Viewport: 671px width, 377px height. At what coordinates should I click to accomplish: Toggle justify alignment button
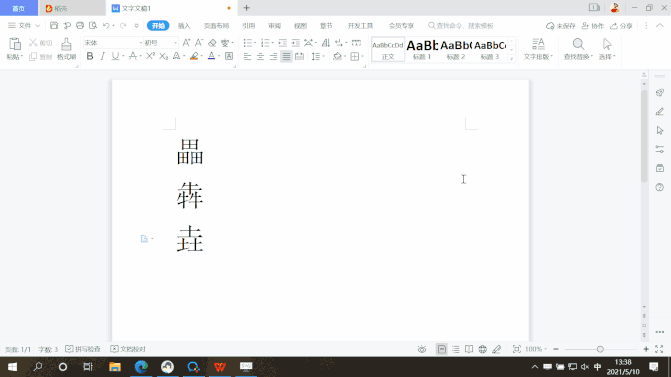[286, 56]
